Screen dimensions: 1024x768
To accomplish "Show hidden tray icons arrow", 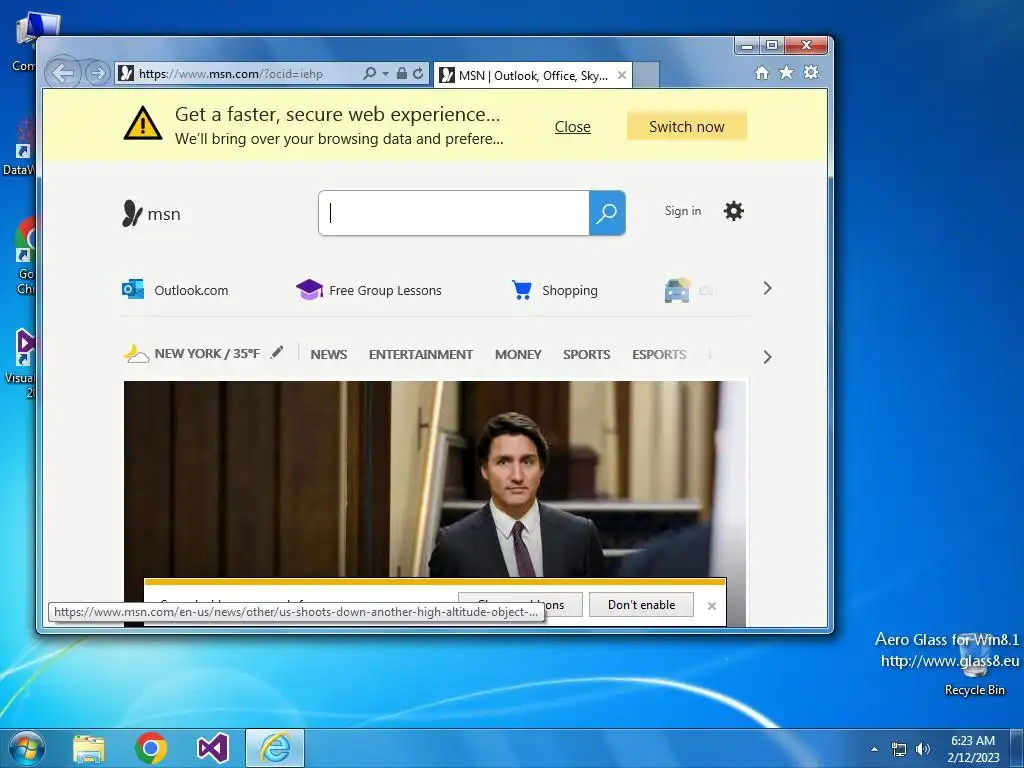I will click(874, 749).
